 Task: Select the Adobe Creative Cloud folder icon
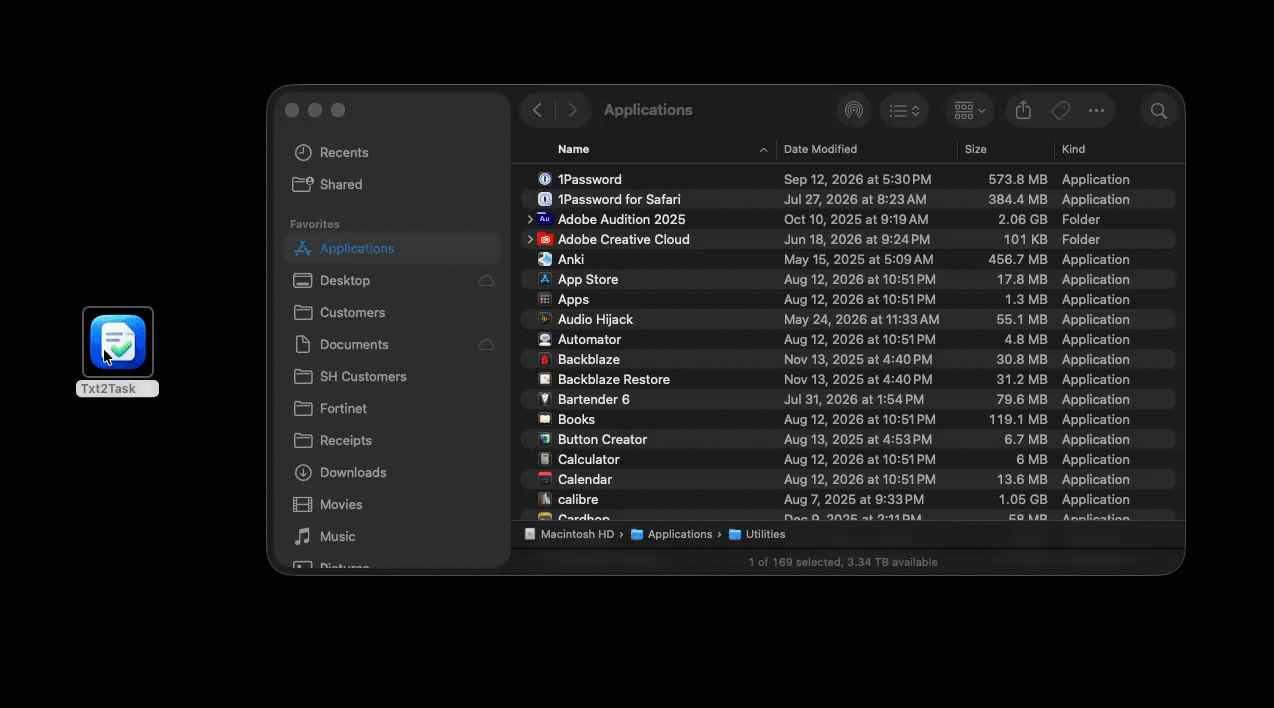(545, 239)
